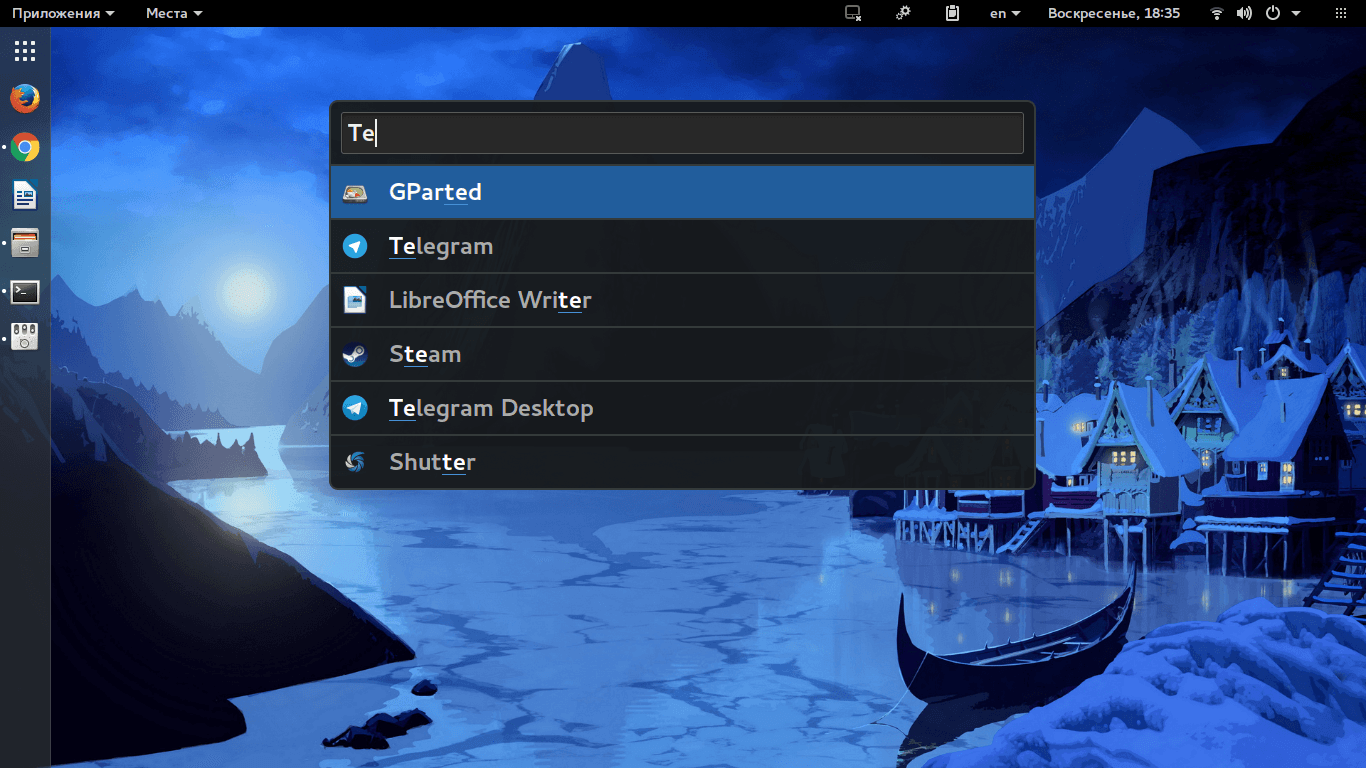Open the Show Applications grid icon

[x=25, y=51]
